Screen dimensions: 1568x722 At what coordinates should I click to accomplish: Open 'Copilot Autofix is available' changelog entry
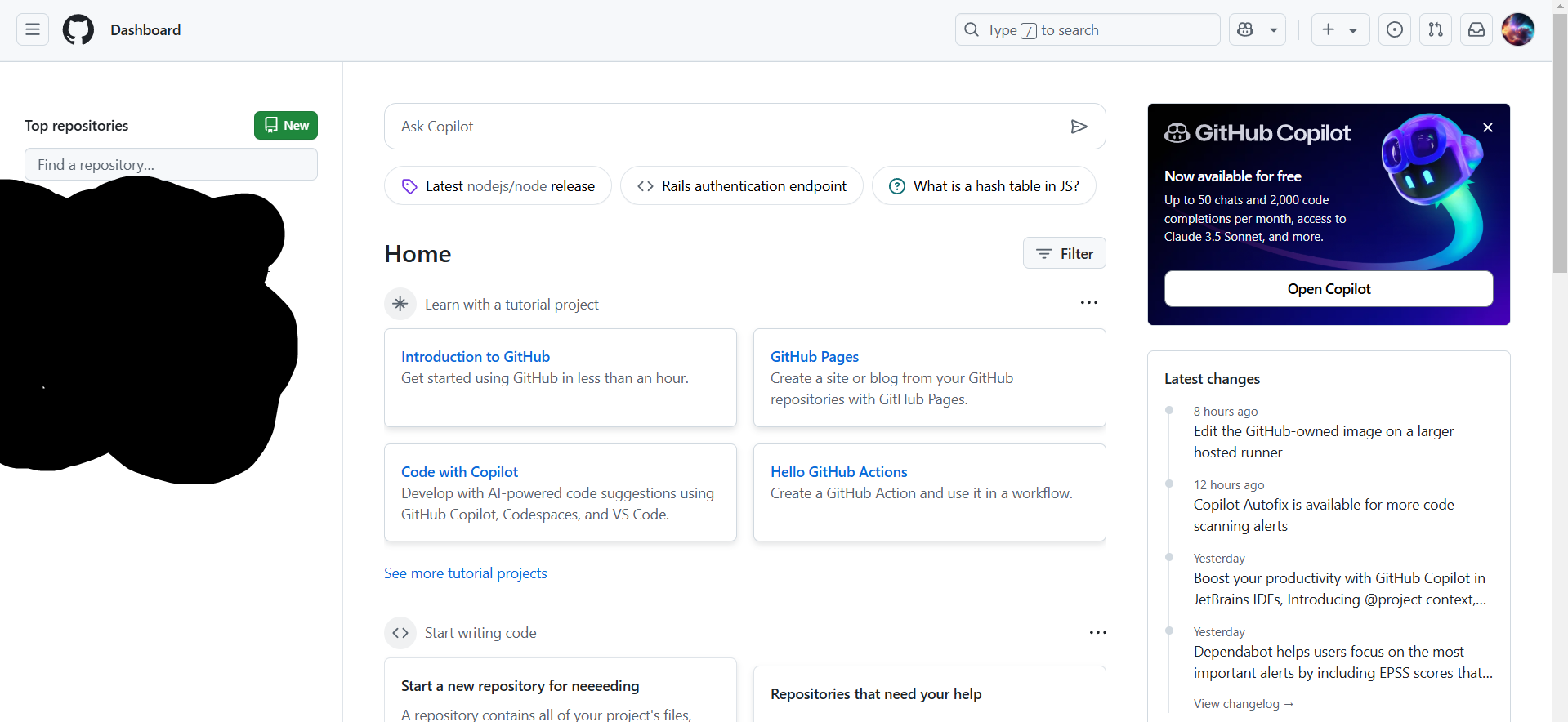1324,515
